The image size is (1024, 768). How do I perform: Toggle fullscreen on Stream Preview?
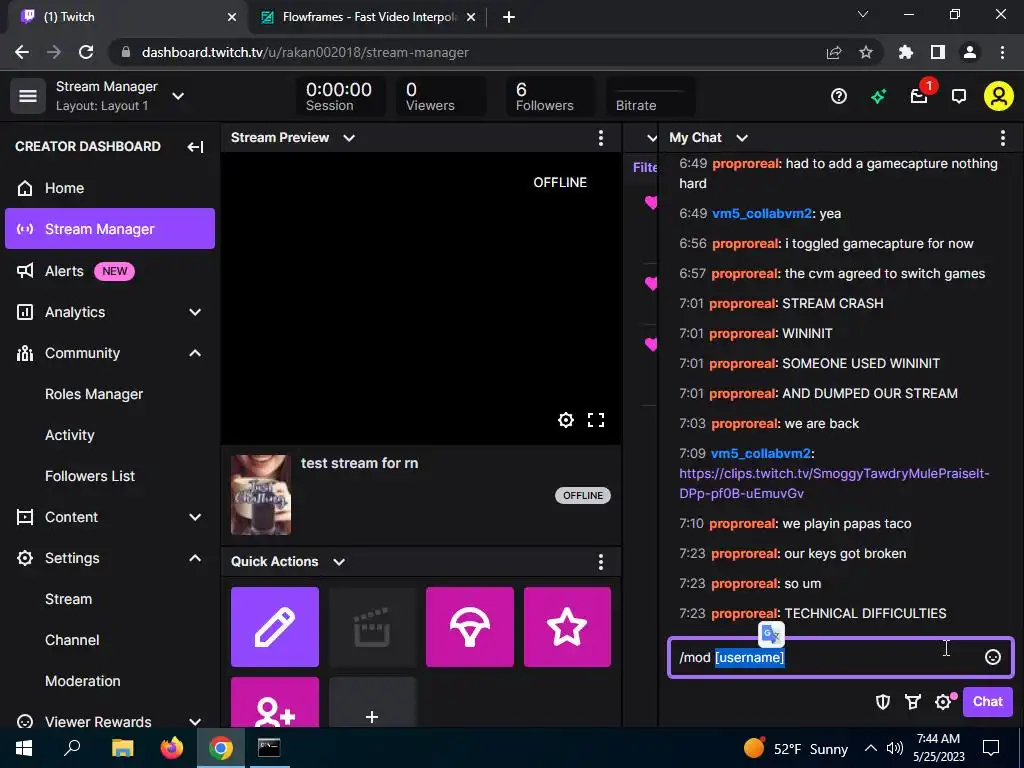pos(596,420)
